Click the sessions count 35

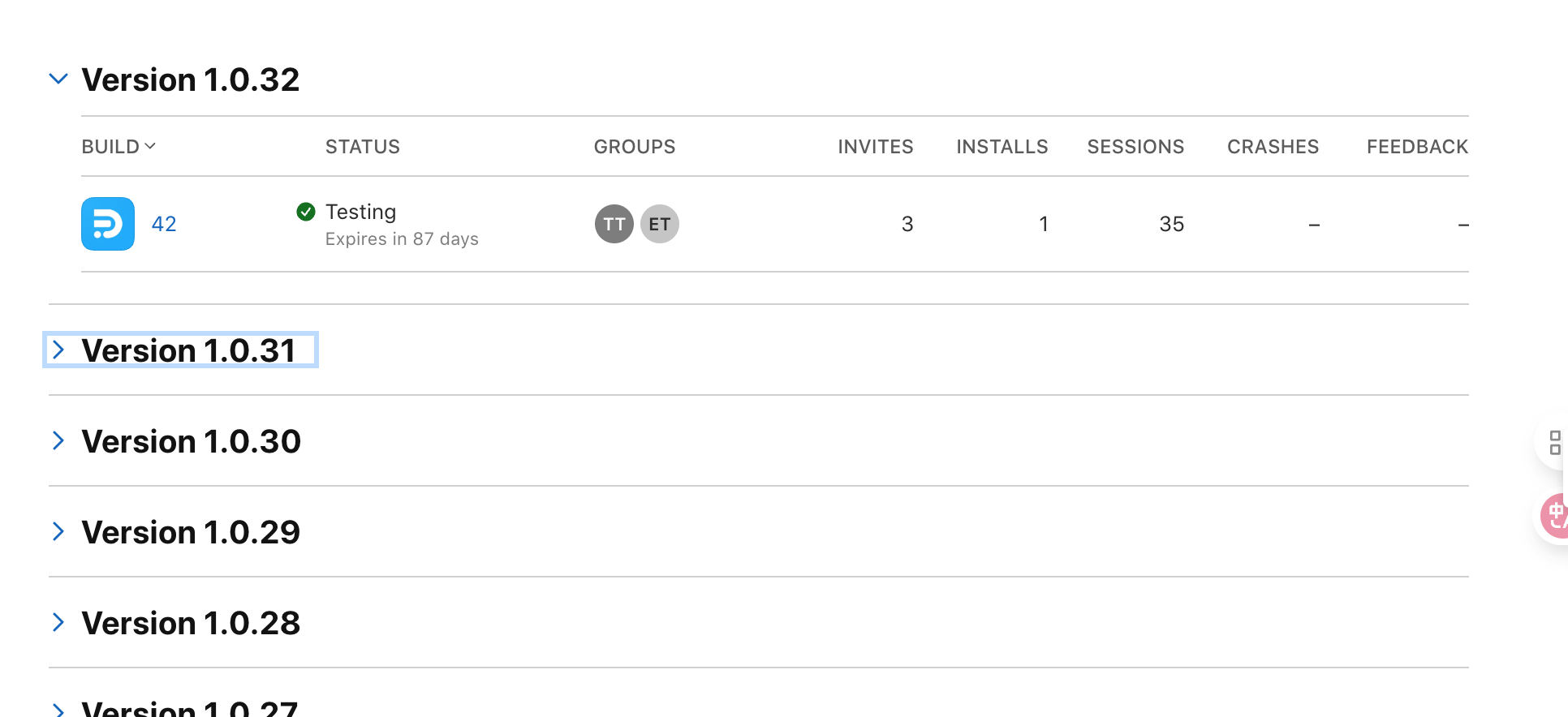[x=1172, y=224]
